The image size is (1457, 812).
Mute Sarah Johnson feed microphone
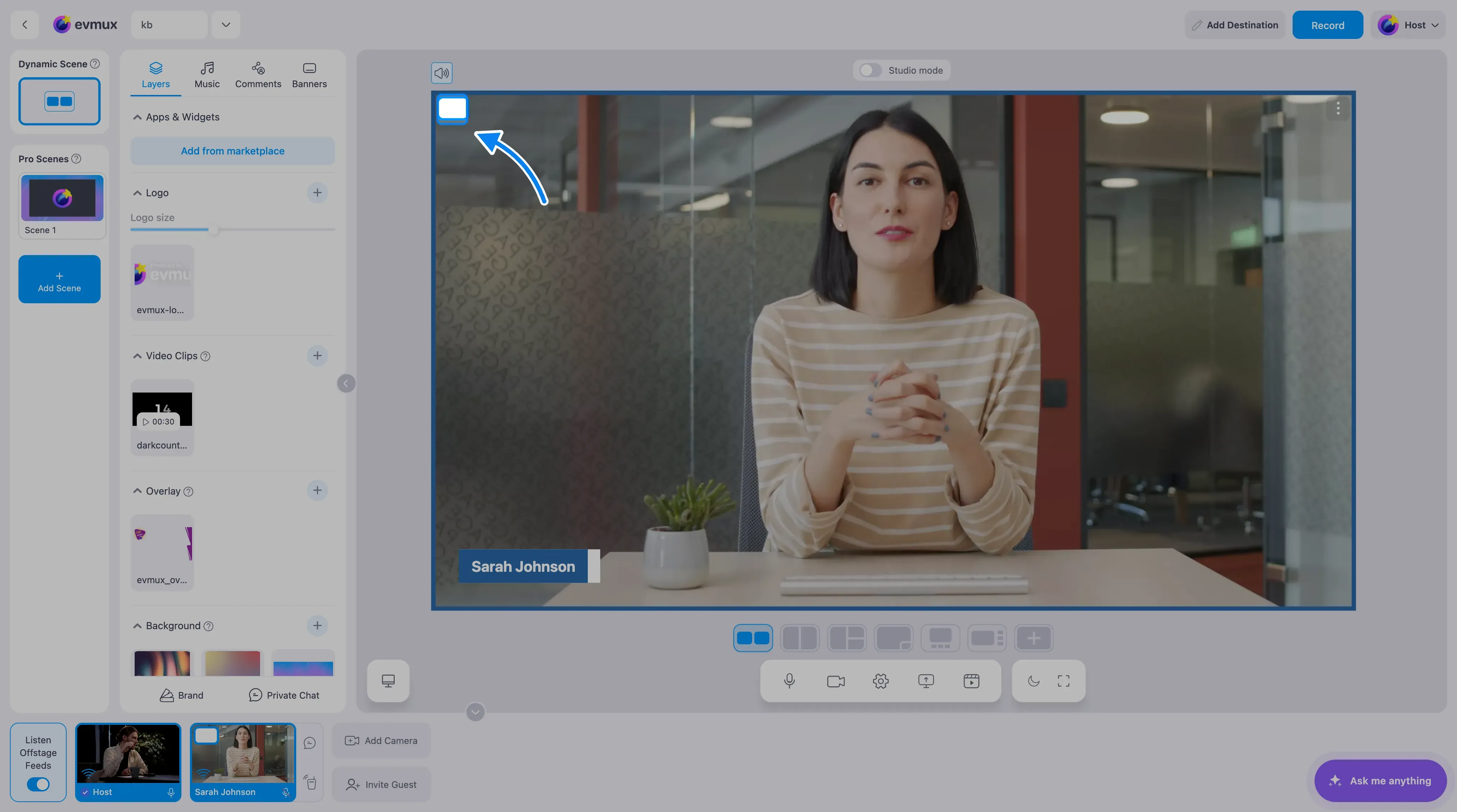286,793
